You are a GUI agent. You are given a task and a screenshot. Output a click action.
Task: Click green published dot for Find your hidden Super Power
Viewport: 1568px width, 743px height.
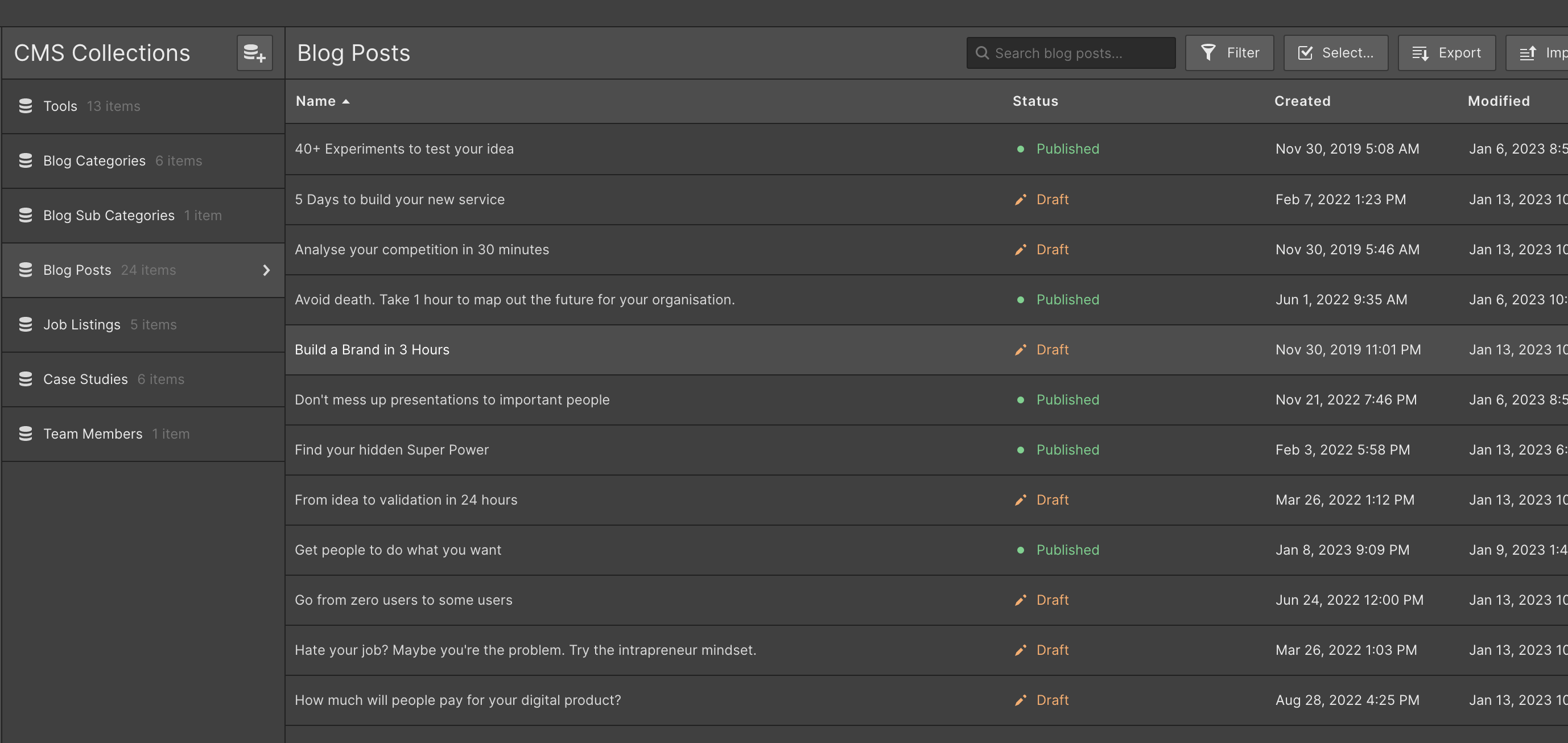[x=1021, y=451]
